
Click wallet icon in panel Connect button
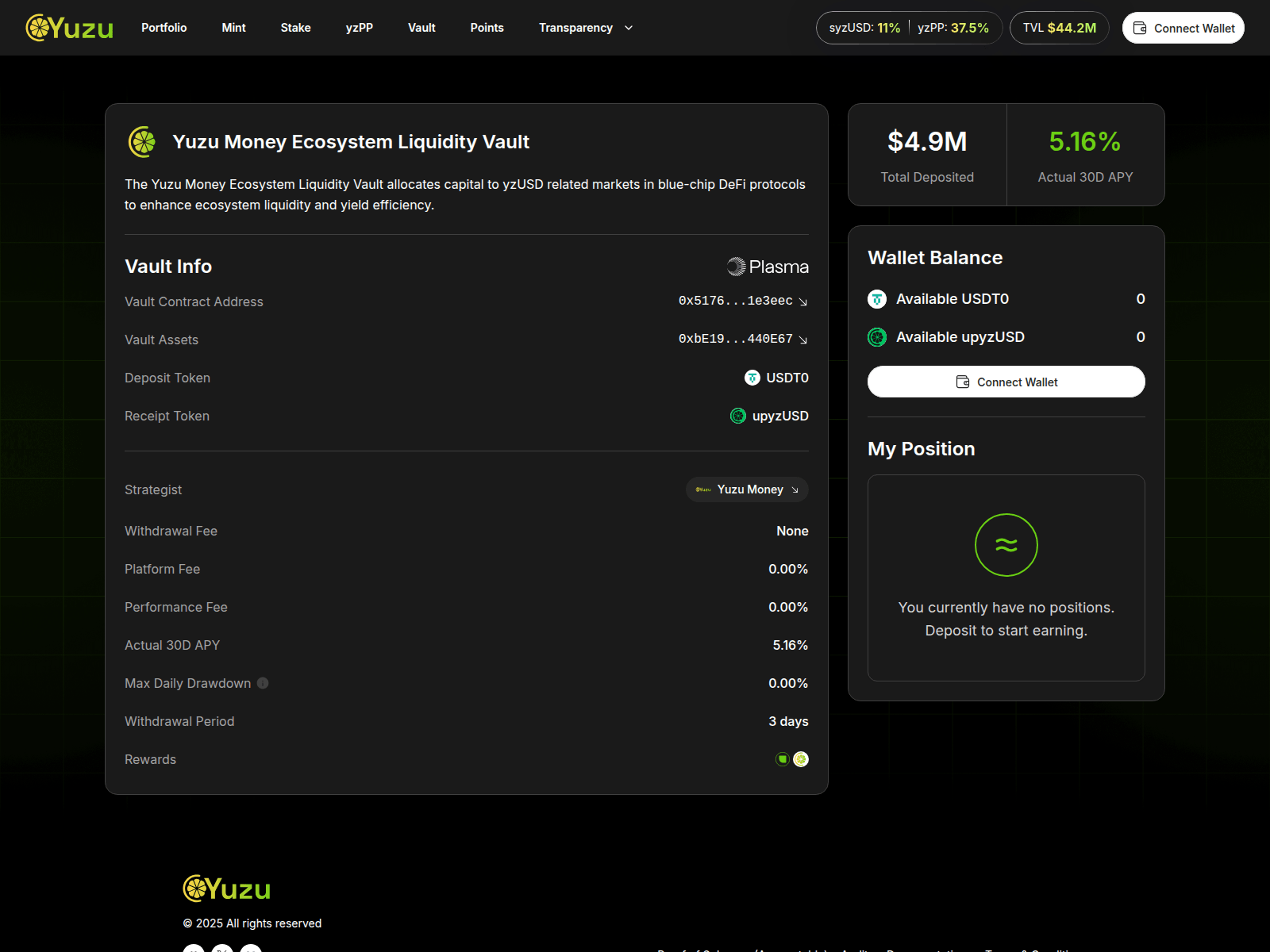pyautogui.click(x=963, y=382)
